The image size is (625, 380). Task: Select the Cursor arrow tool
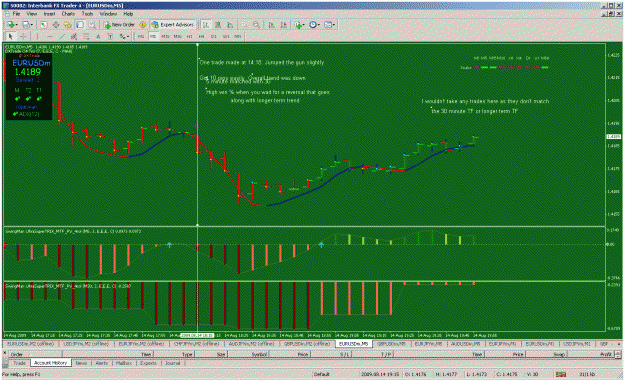point(11,36)
